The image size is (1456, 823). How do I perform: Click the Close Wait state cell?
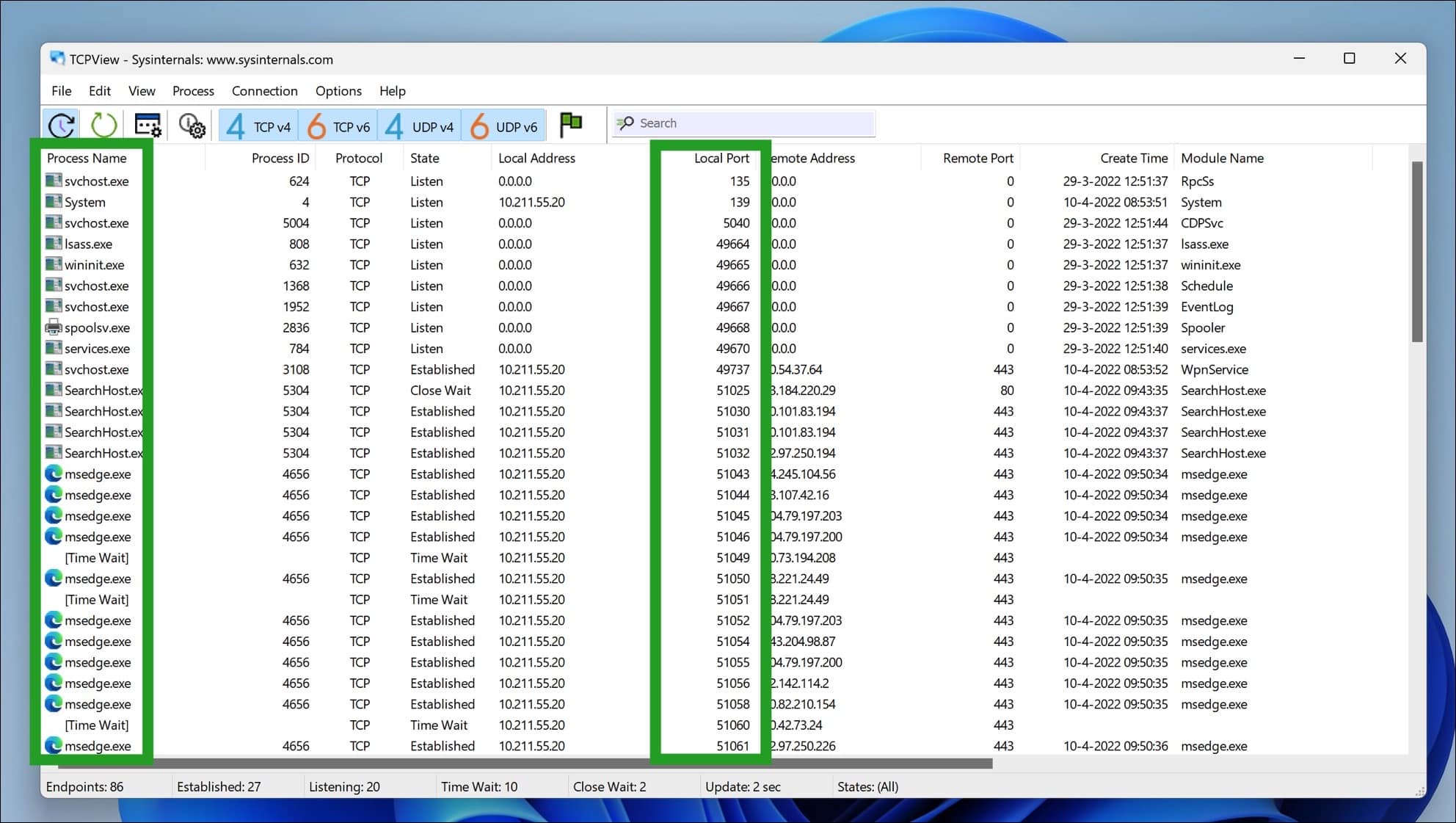[x=440, y=391]
